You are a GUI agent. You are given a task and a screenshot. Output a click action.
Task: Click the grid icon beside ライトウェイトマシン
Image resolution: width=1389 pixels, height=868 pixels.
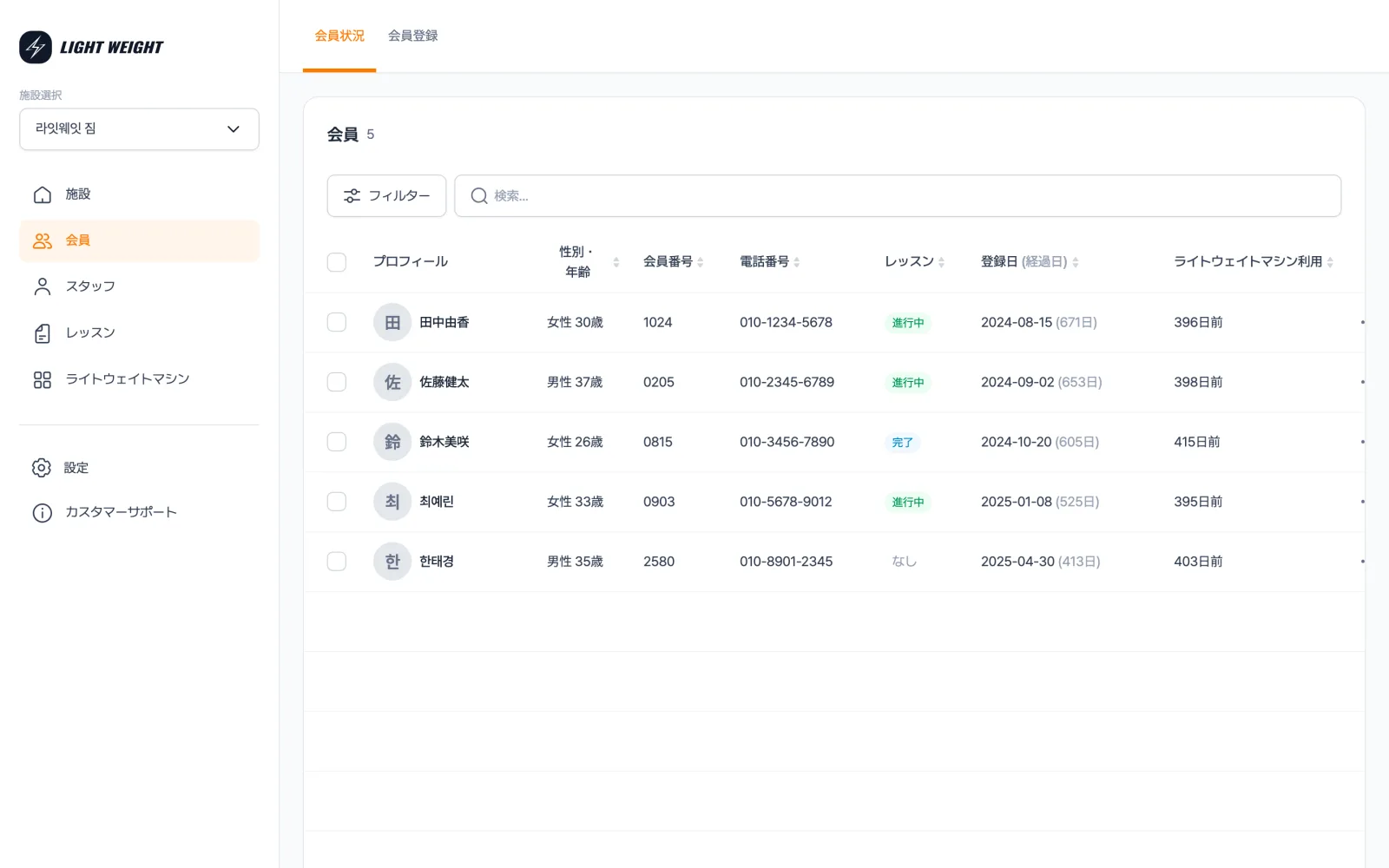[43, 379]
